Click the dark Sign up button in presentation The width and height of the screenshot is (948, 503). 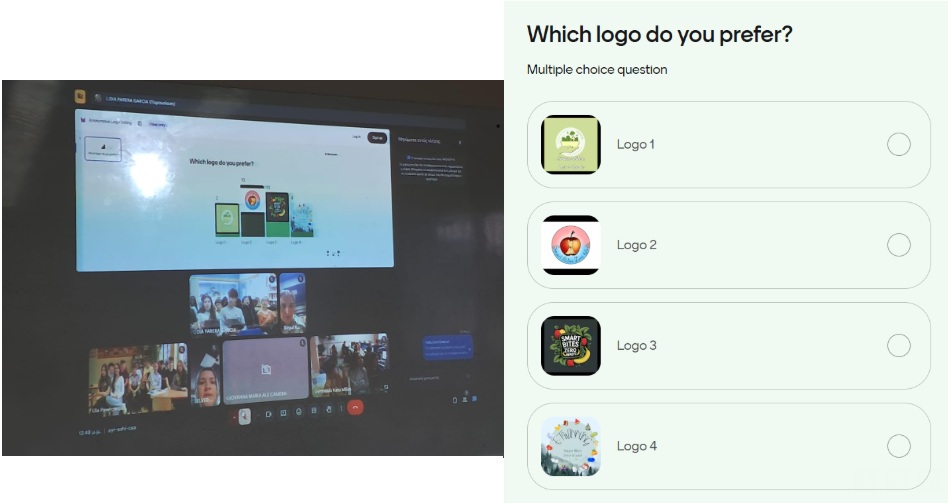click(377, 138)
